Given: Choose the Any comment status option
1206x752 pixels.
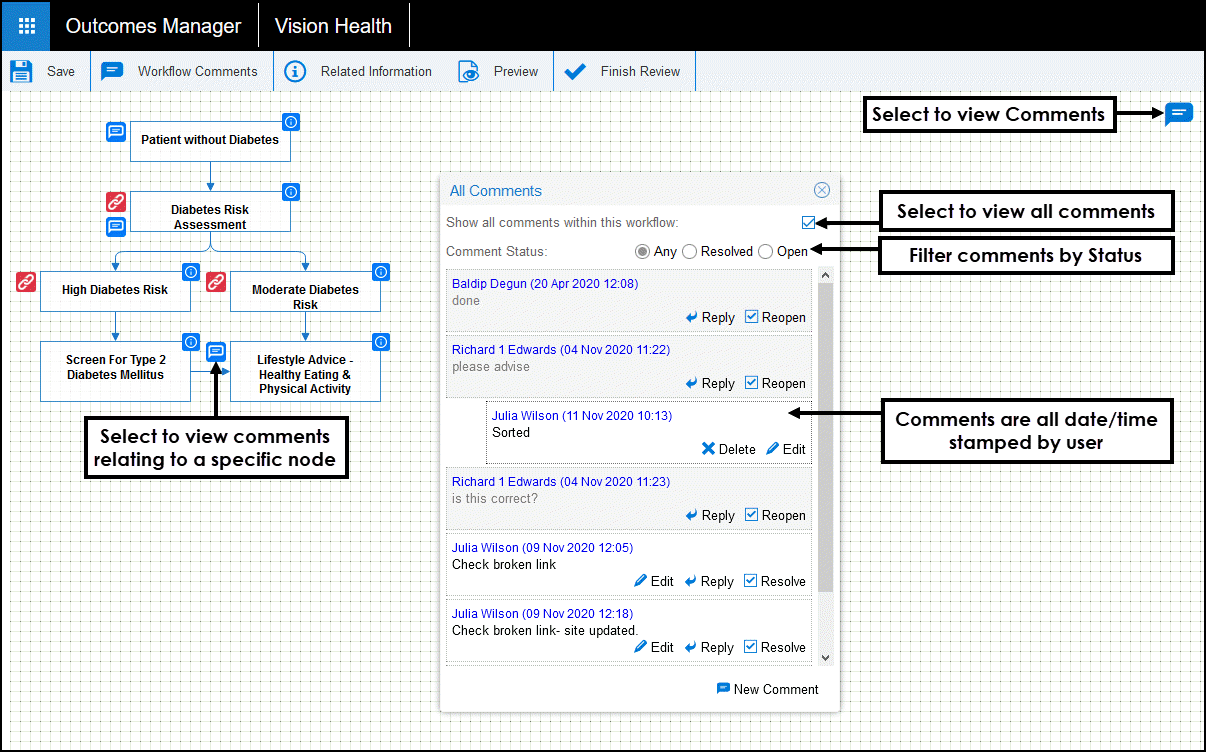Looking at the screenshot, I should click(x=642, y=252).
